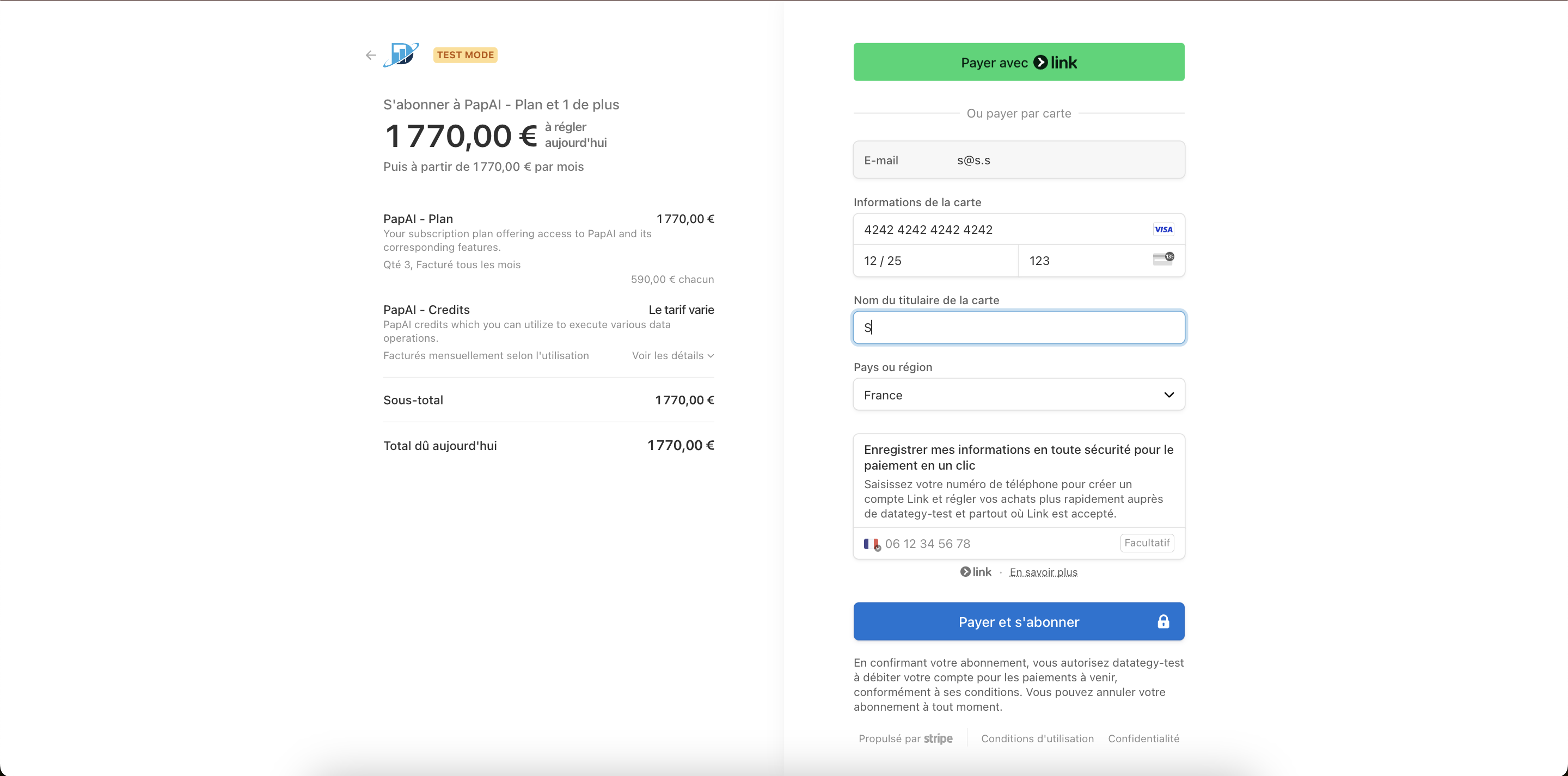Expand Voir les détails for credits
1568x776 pixels.
[672, 355]
